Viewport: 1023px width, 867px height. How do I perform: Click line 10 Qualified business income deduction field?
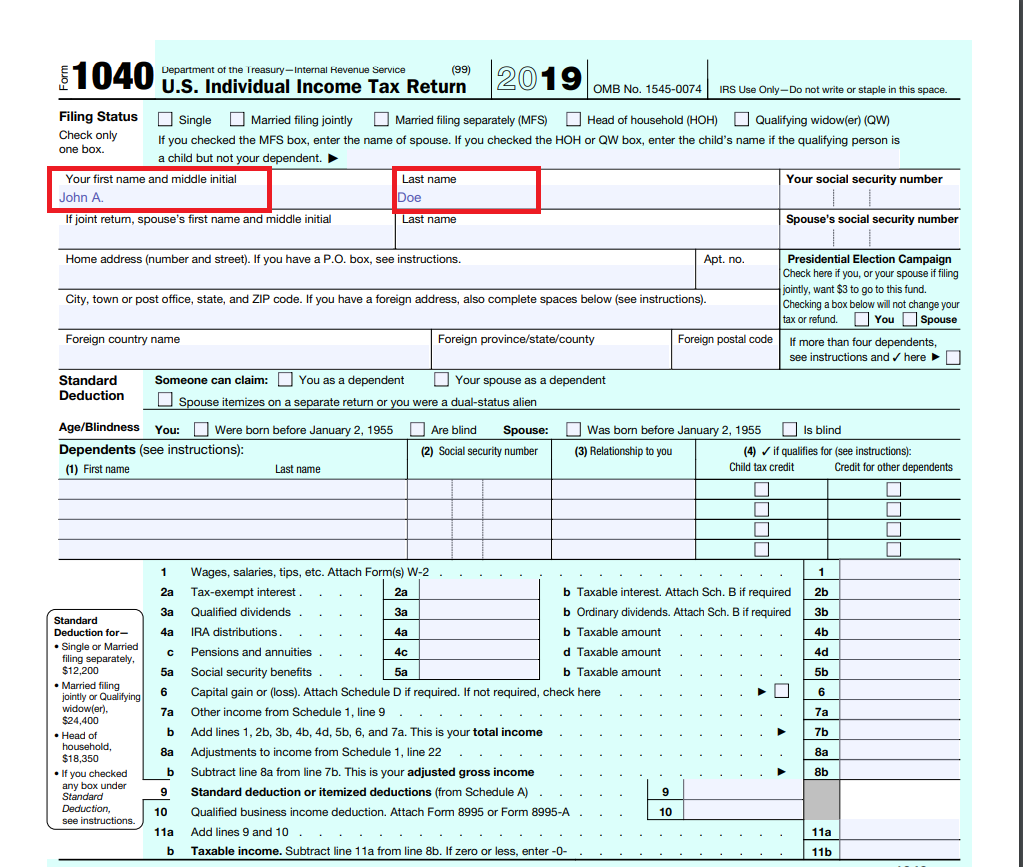coord(743,812)
